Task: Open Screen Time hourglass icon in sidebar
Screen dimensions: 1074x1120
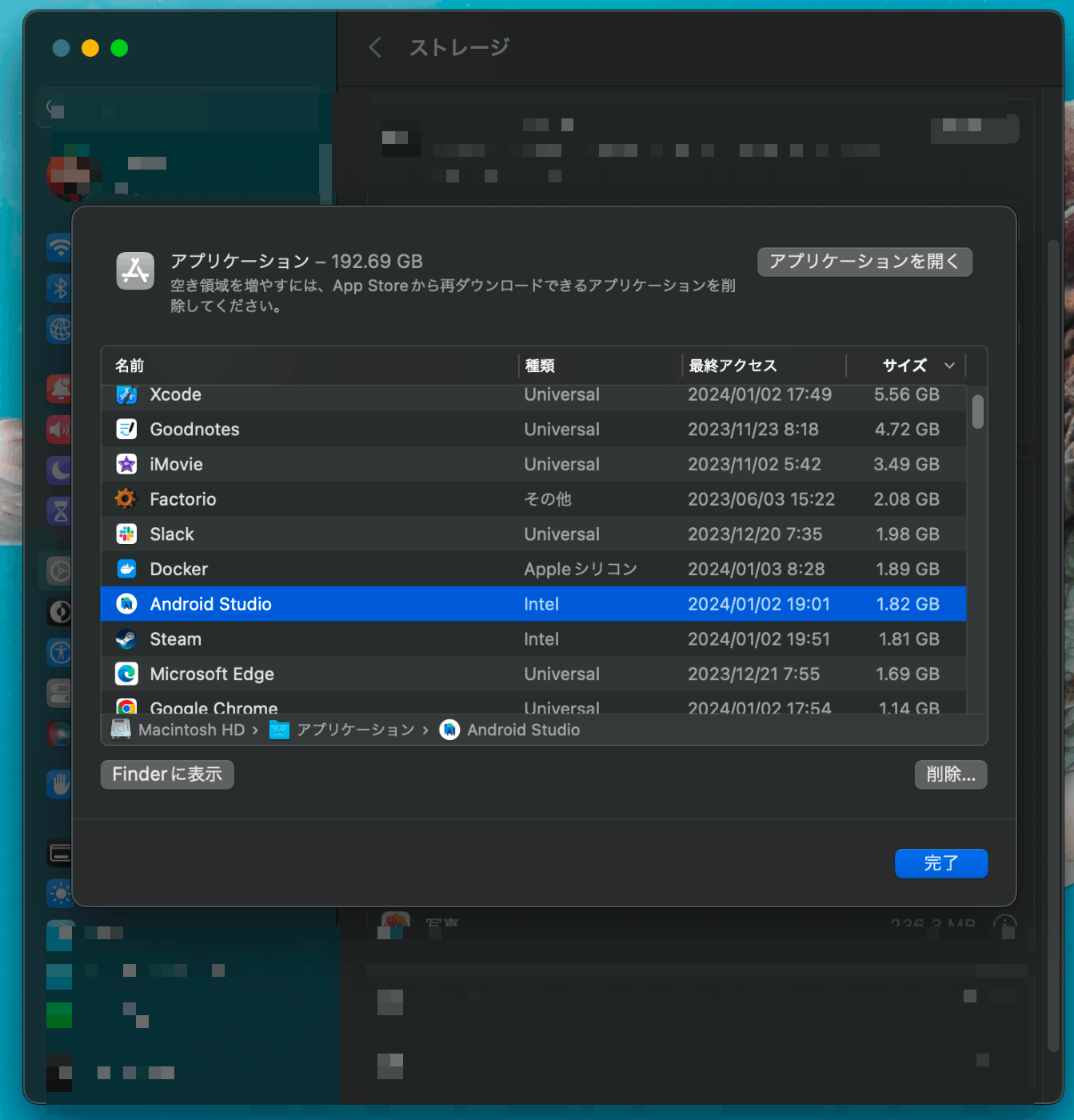Action: (59, 510)
